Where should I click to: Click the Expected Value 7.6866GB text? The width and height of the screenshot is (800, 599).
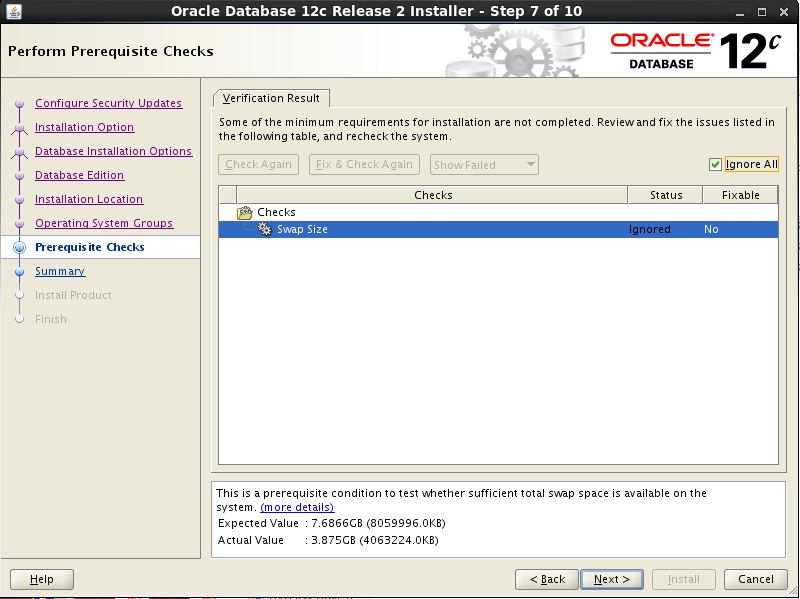(332, 523)
